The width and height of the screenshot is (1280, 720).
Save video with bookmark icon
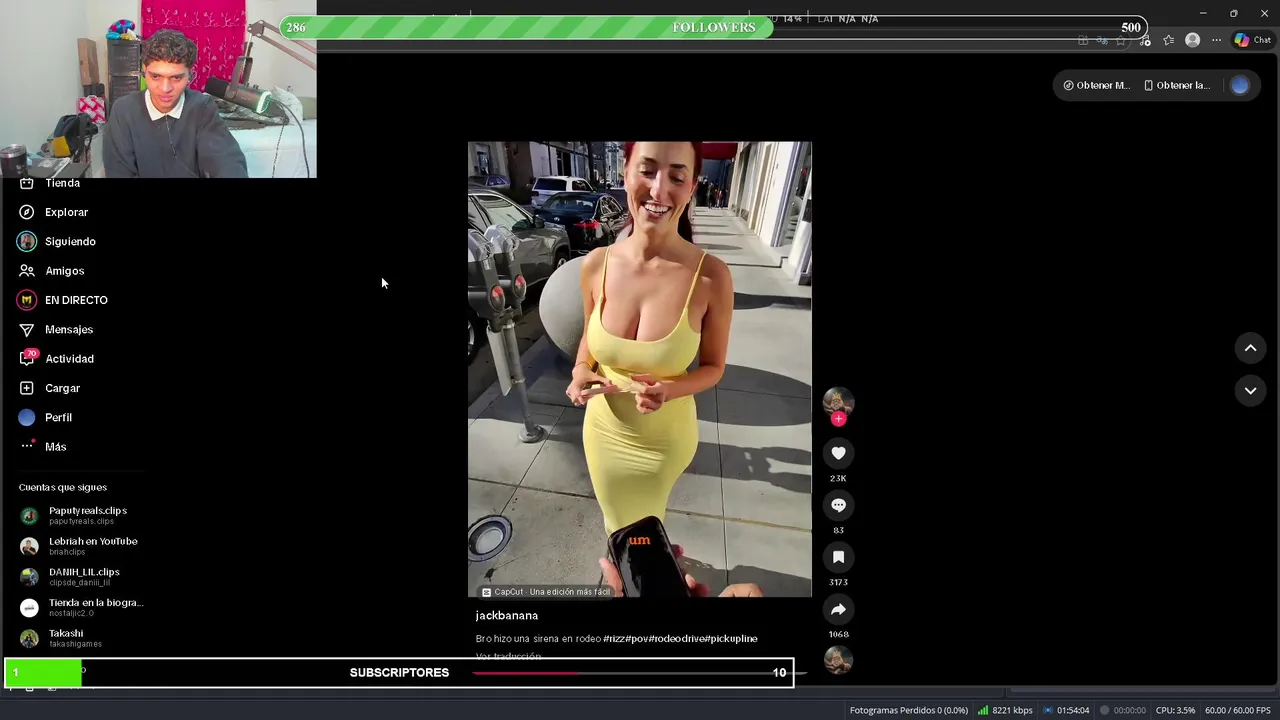point(838,557)
